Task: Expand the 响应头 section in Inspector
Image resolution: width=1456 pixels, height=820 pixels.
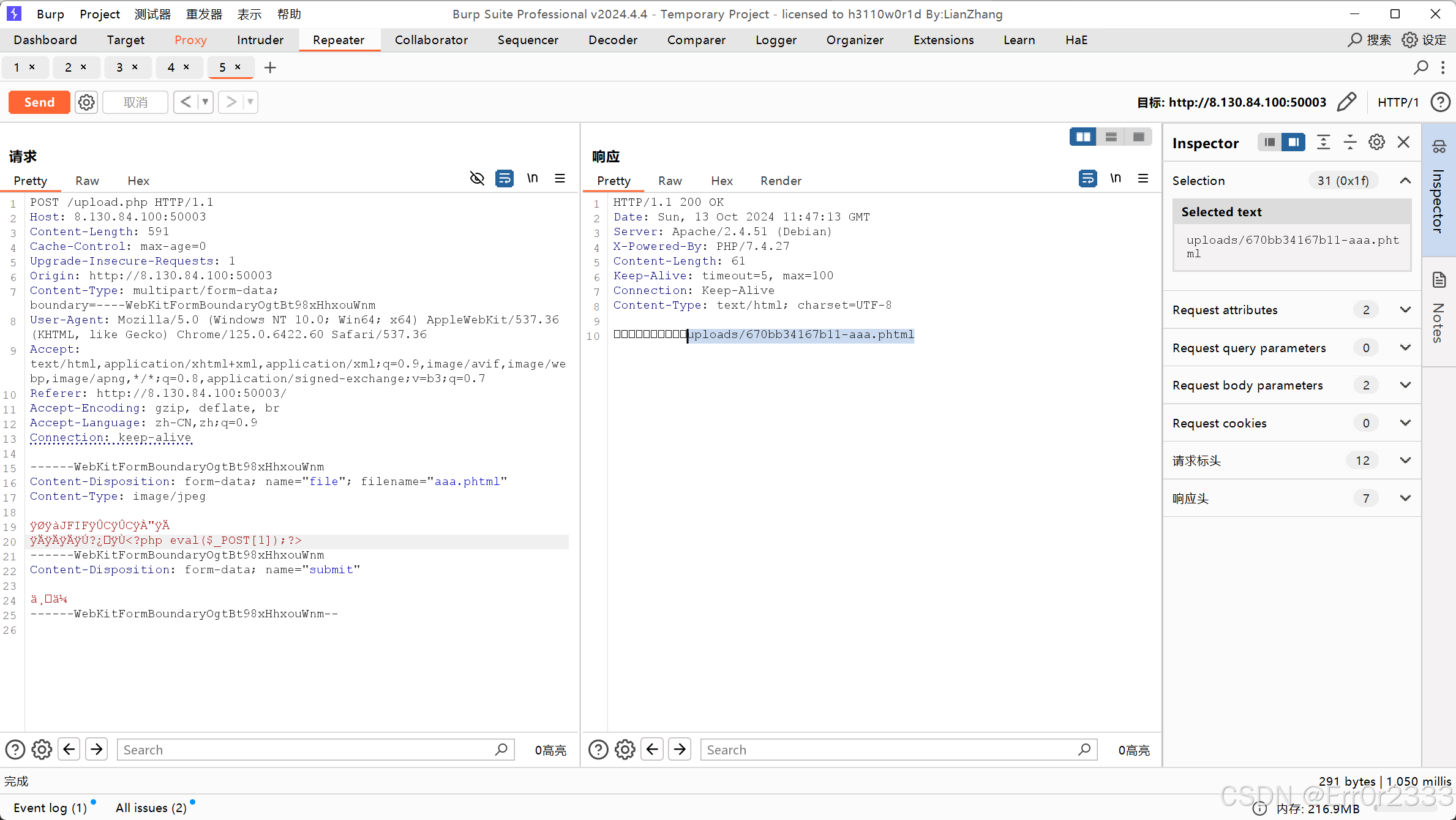Action: click(x=1405, y=498)
